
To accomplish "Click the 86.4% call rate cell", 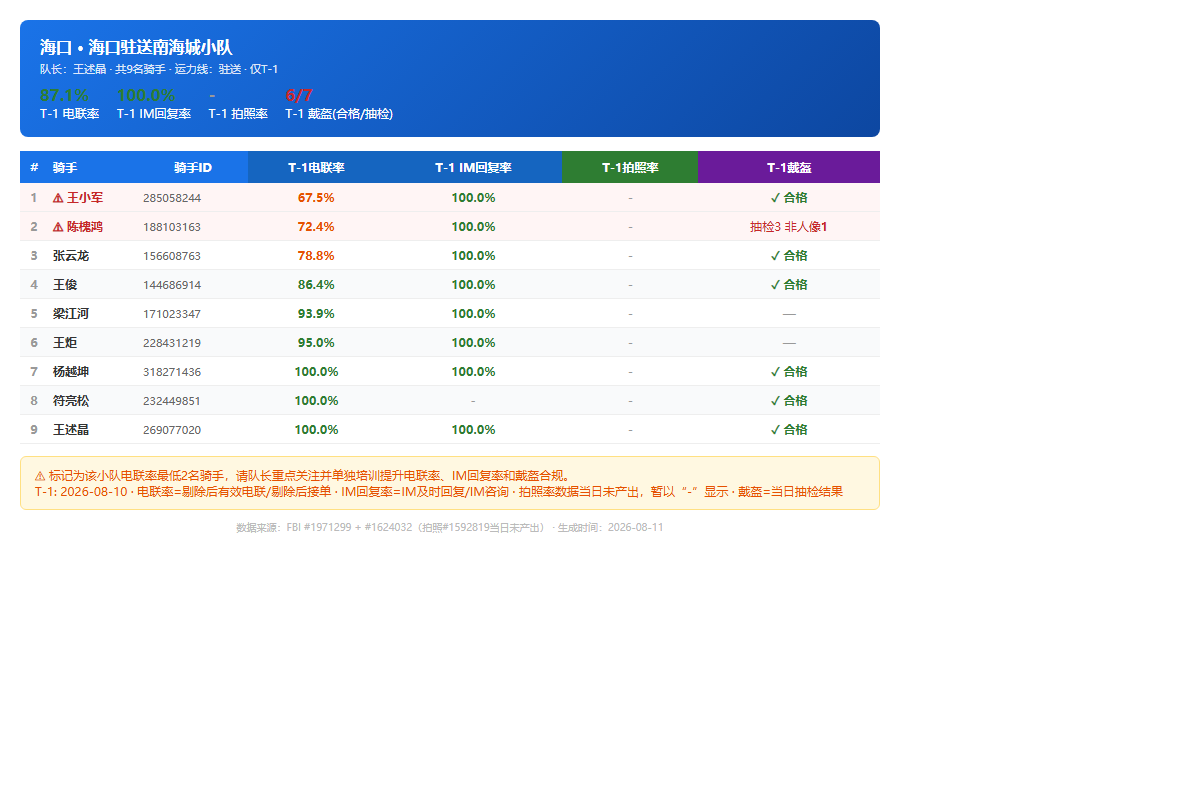I will click(316, 285).
